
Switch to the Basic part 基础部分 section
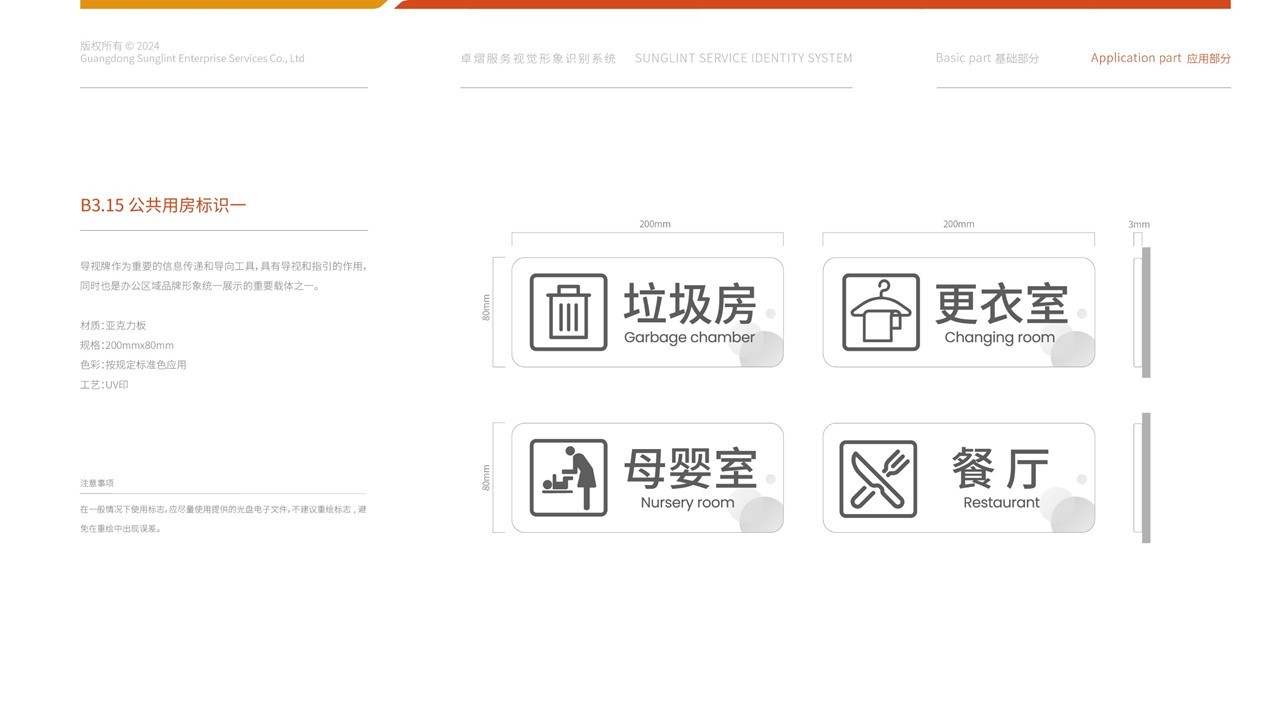tap(987, 56)
